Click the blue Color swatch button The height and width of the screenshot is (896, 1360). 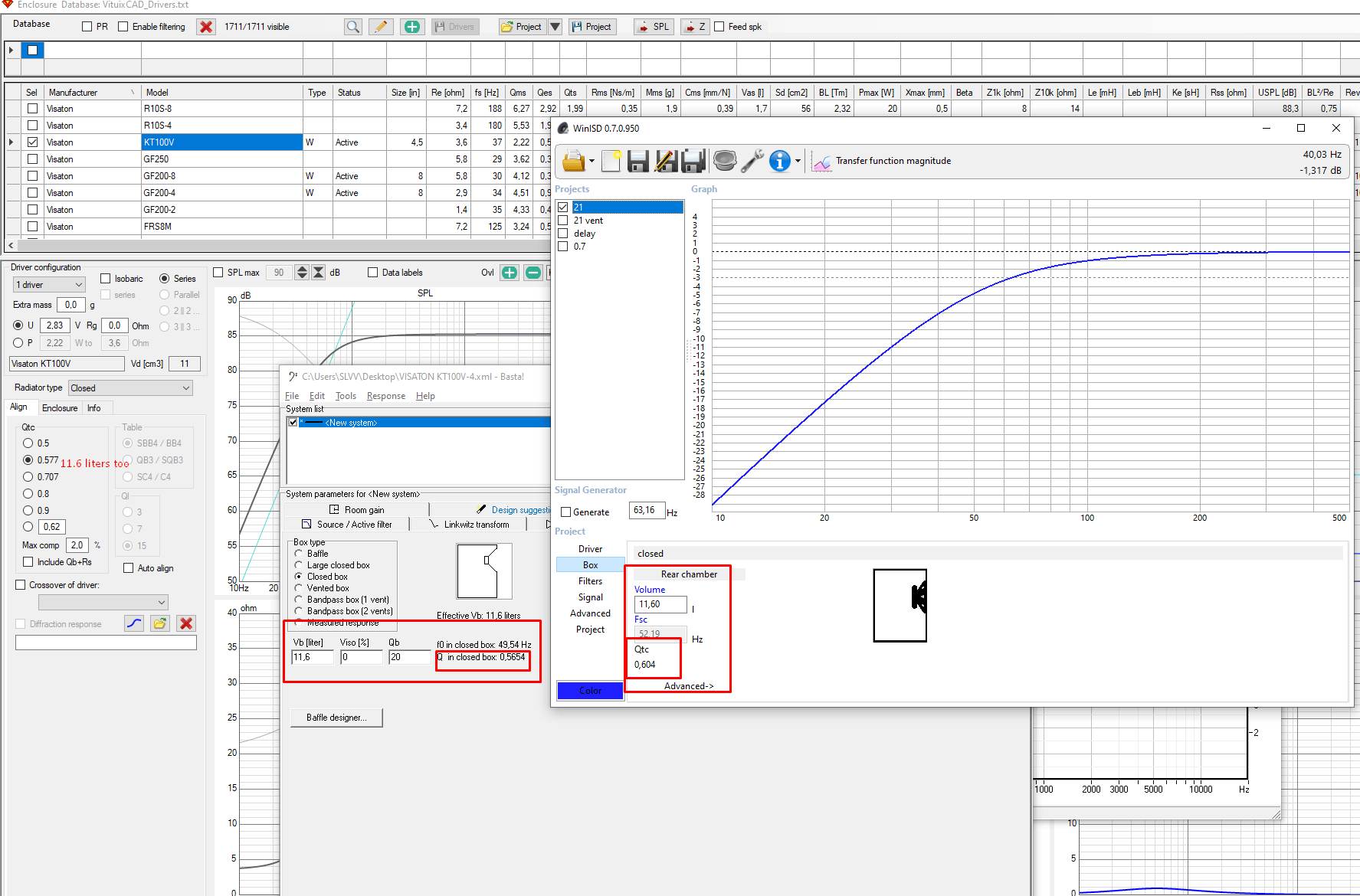590,691
